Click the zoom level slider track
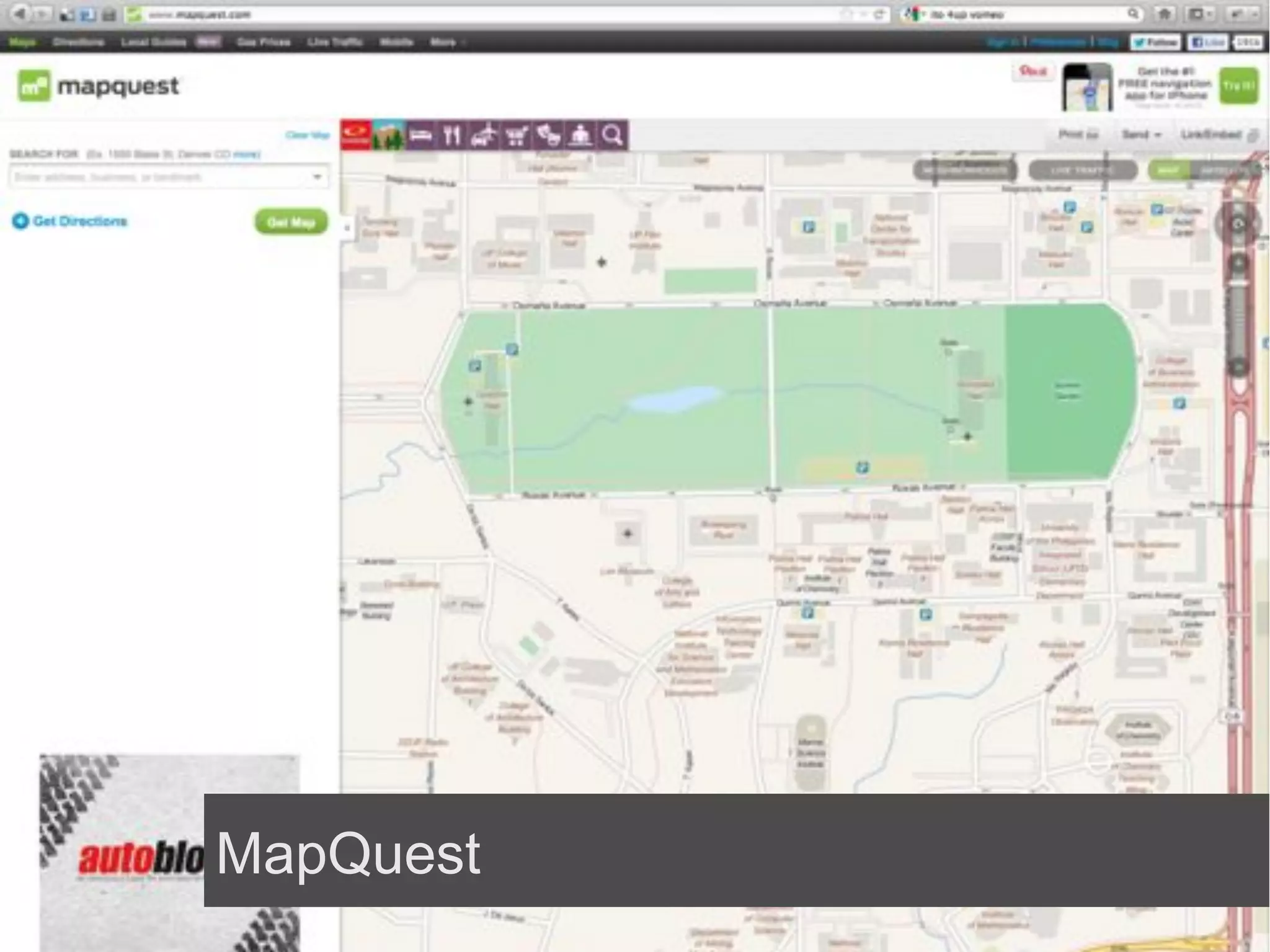 point(1238,316)
